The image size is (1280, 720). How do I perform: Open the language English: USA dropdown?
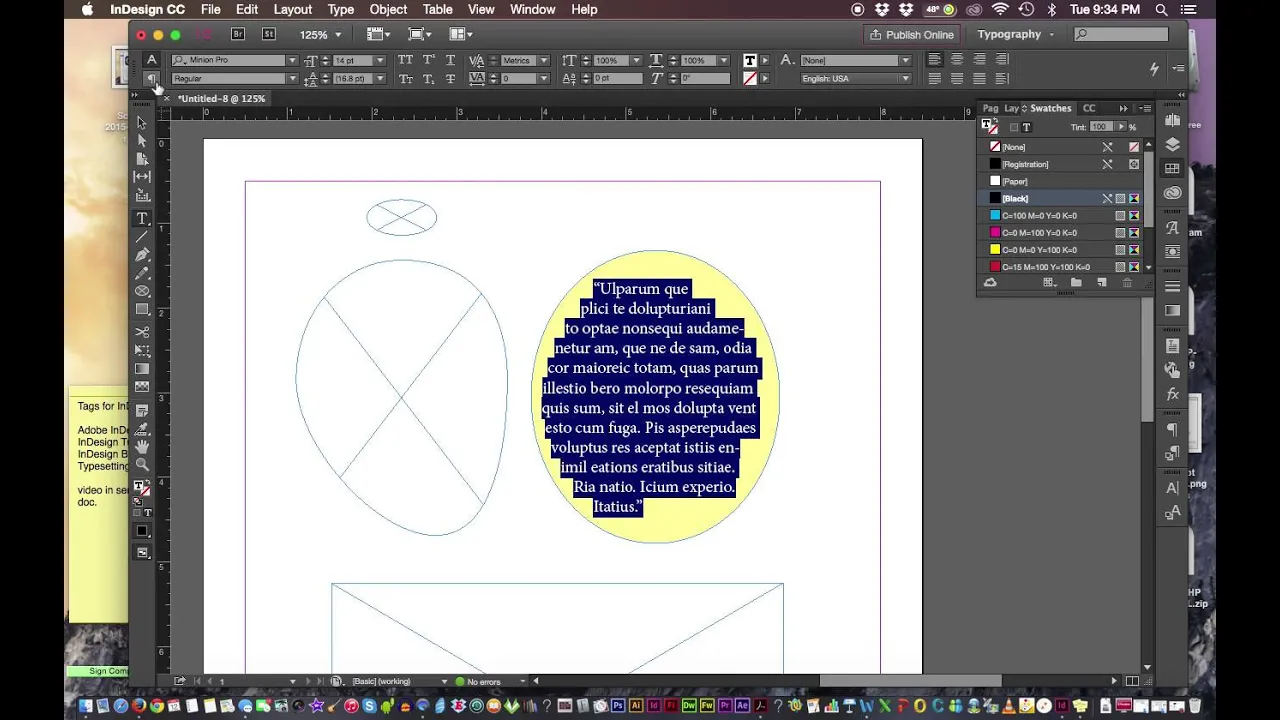pyautogui.click(x=905, y=78)
